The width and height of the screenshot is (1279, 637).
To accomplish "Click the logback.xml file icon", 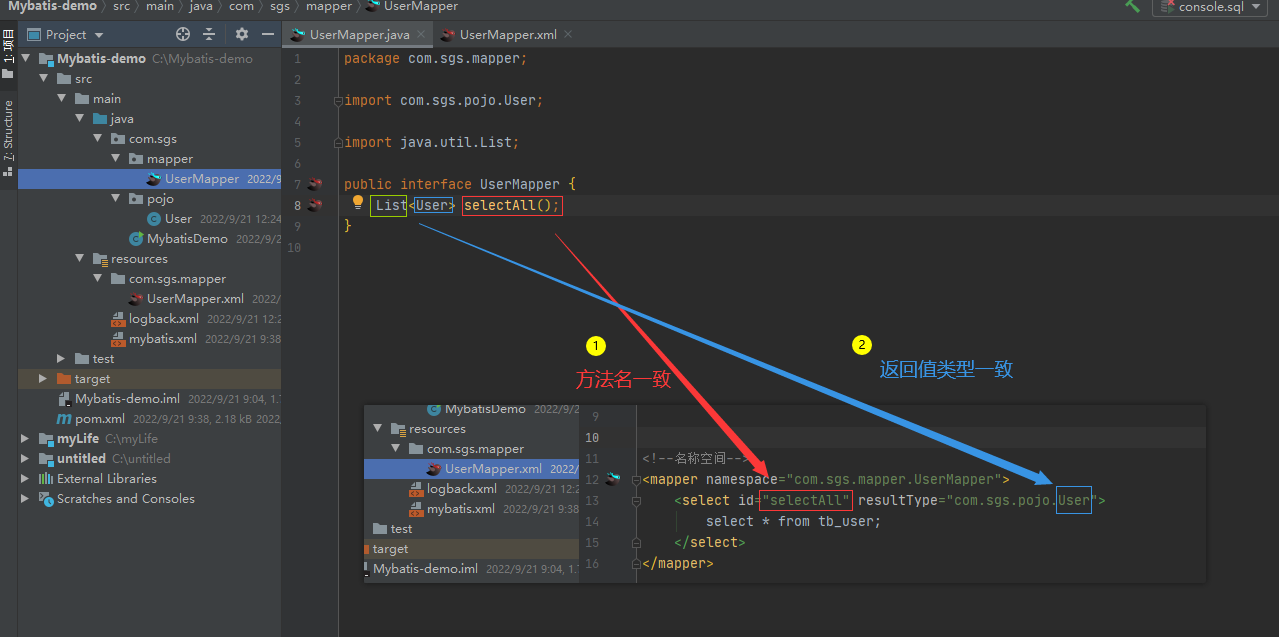I will click(x=118, y=319).
